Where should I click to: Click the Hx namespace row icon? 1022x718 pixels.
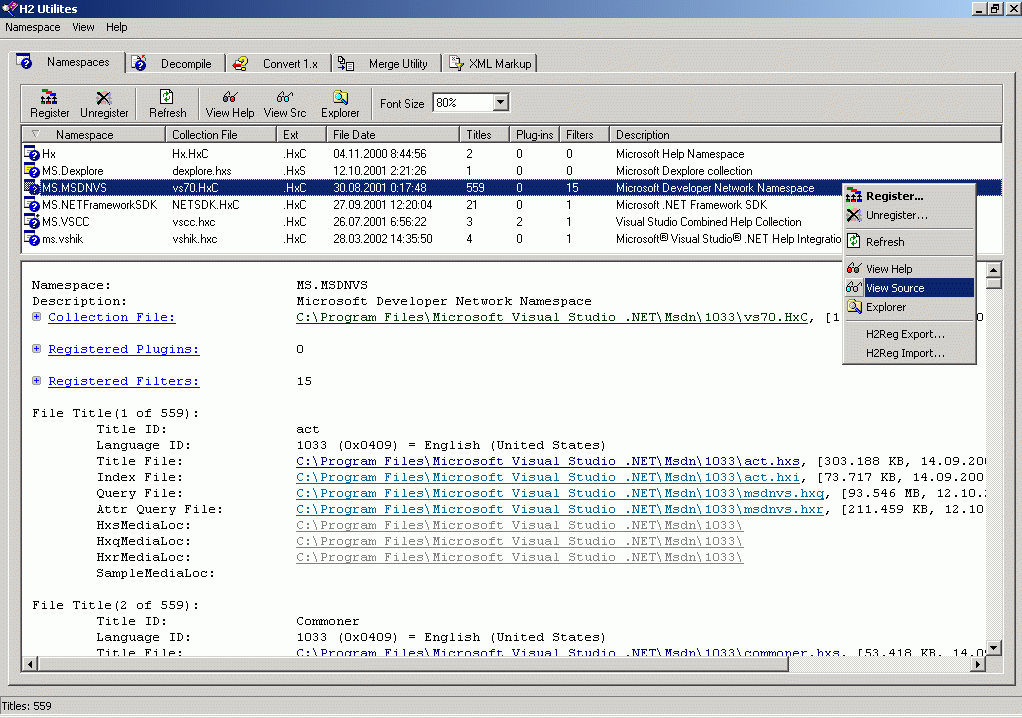32,154
